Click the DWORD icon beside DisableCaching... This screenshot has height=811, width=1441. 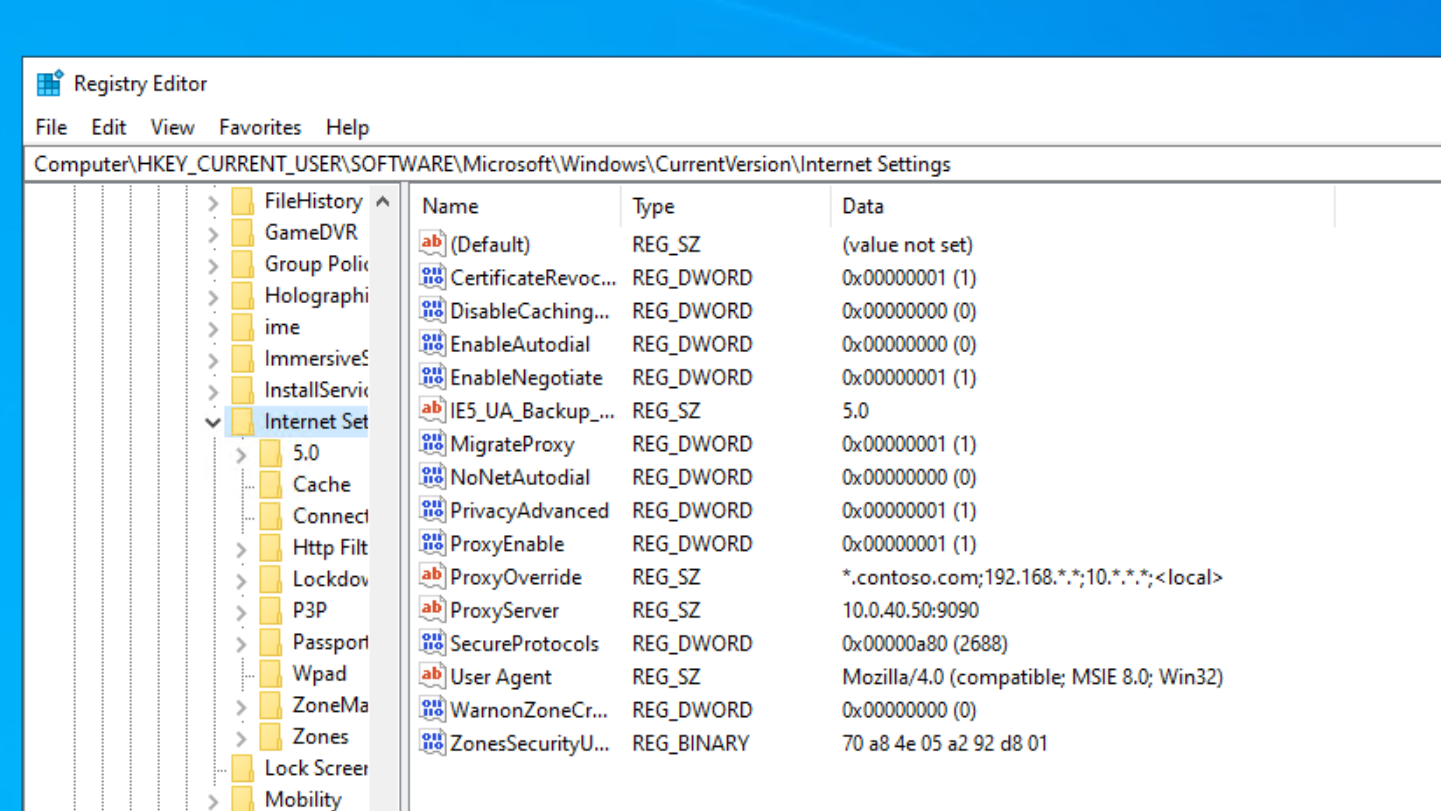click(432, 311)
